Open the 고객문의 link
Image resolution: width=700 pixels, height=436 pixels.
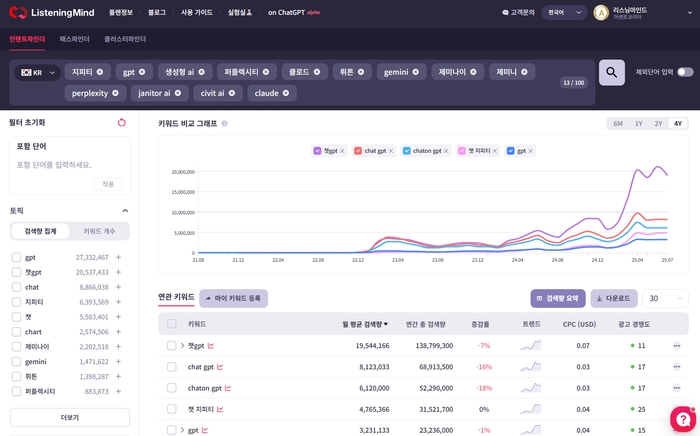(x=518, y=12)
